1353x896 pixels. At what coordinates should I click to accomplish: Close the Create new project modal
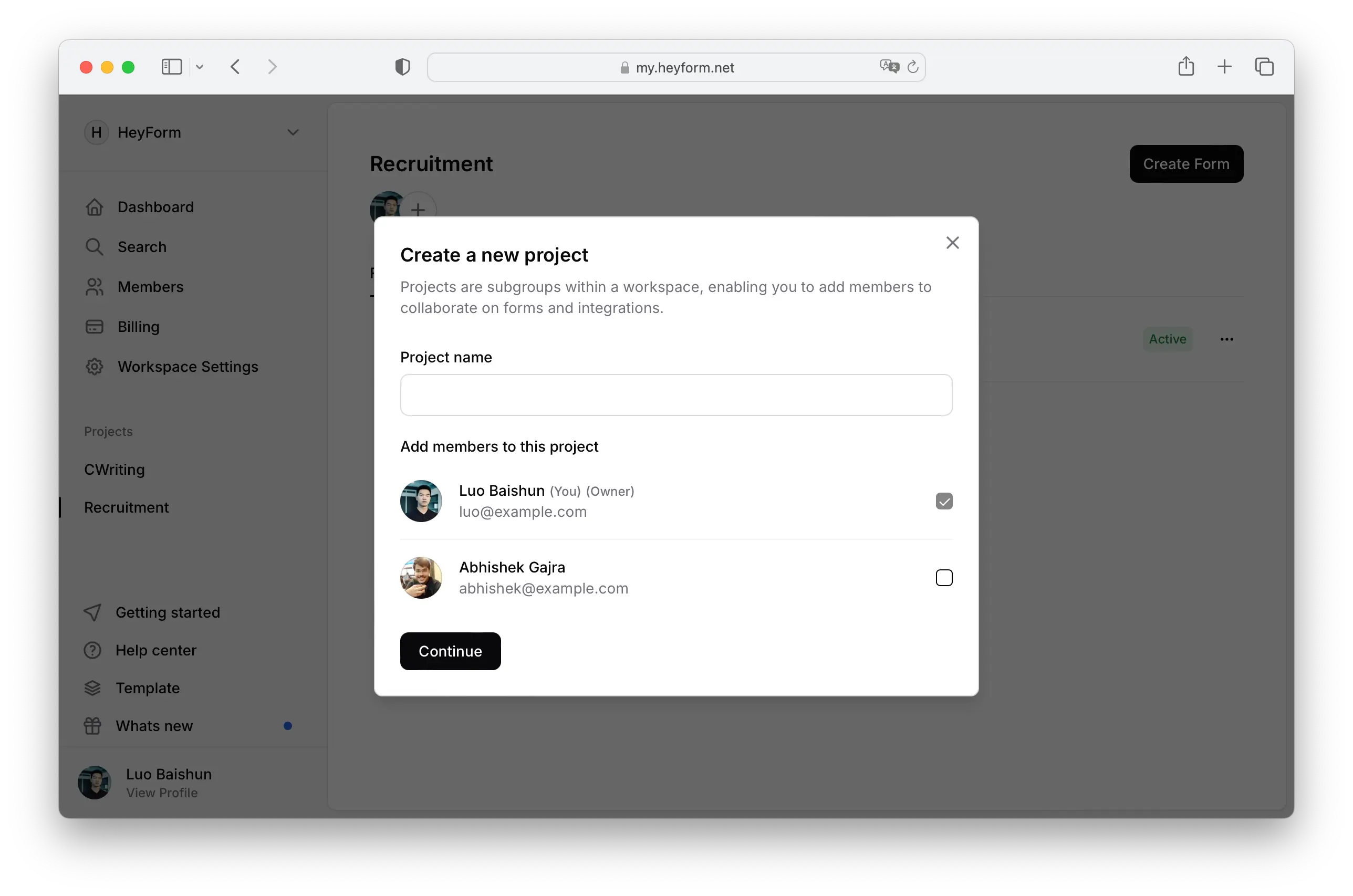(952, 242)
